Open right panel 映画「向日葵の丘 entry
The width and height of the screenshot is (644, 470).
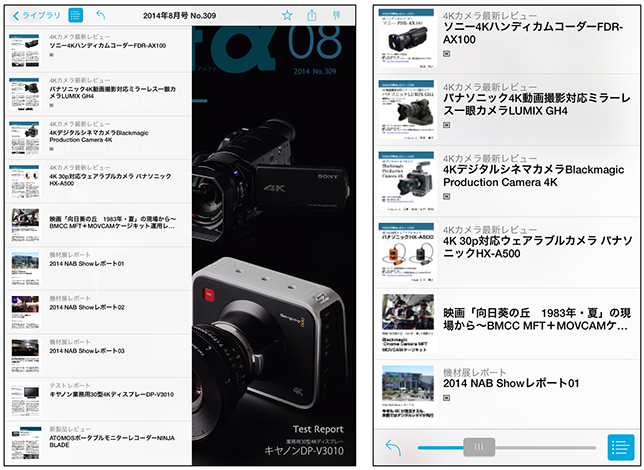click(x=507, y=325)
